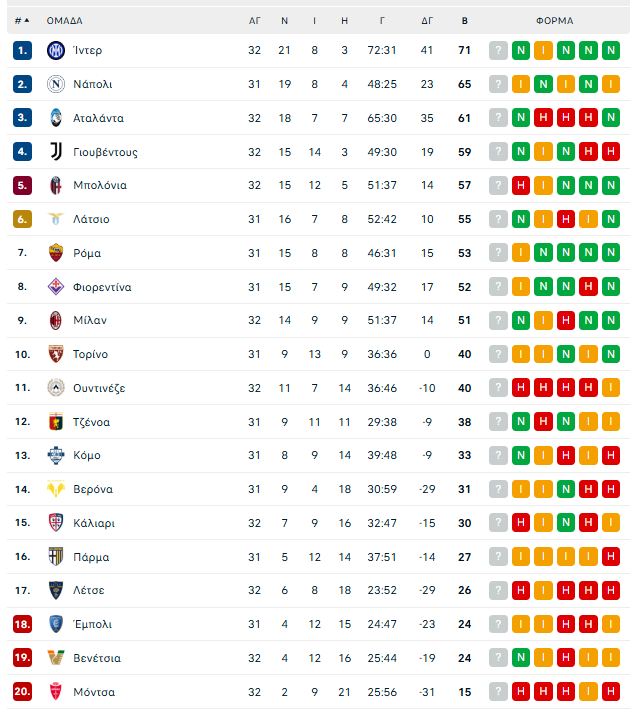This screenshot has width=634, height=718.
Task: Click Inter's grey question-mark next match badge
Action: point(498,50)
